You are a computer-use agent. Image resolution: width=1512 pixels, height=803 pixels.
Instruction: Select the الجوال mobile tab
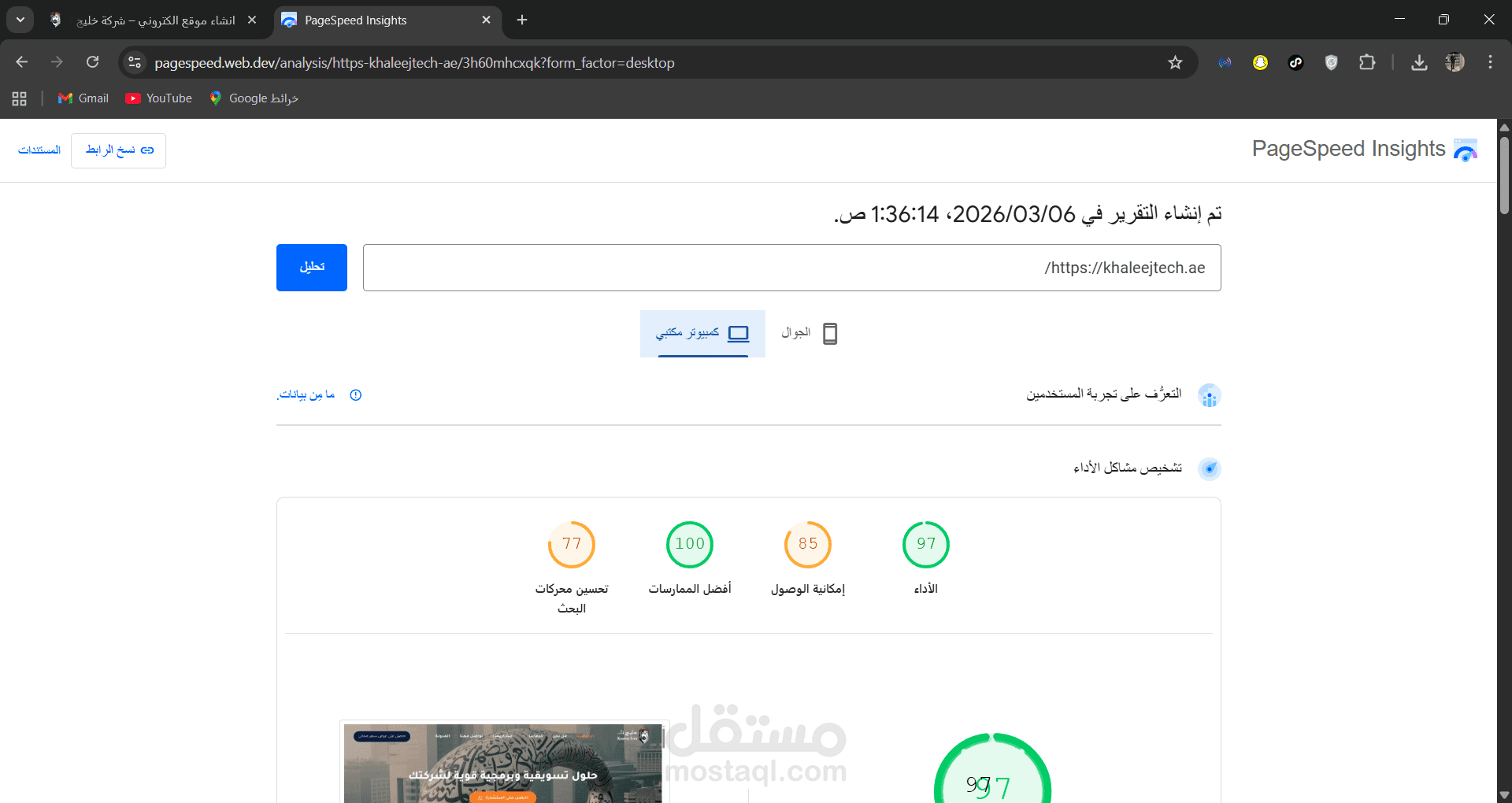(810, 334)
